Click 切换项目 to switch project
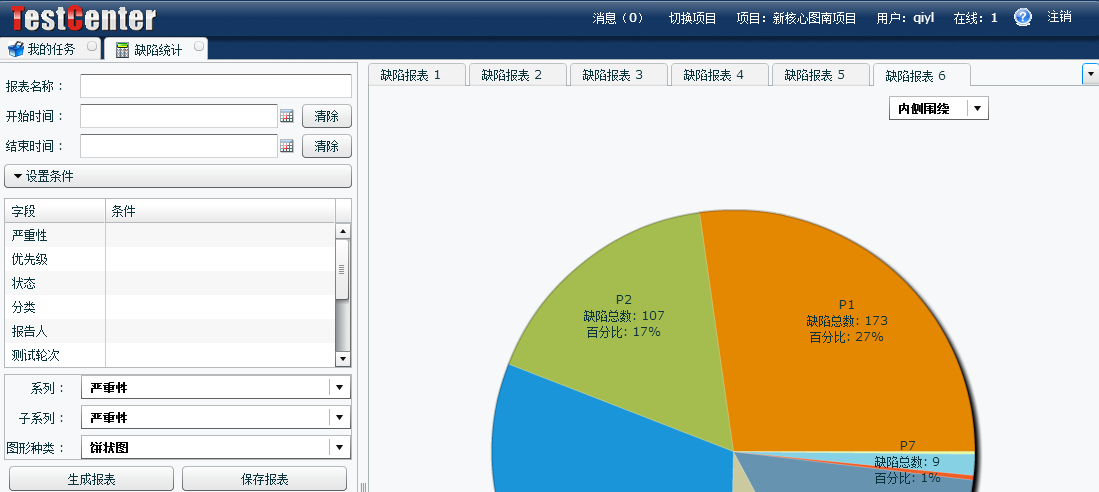Image resolution: width=1099 pixels, height=492 pixels. 692,18
